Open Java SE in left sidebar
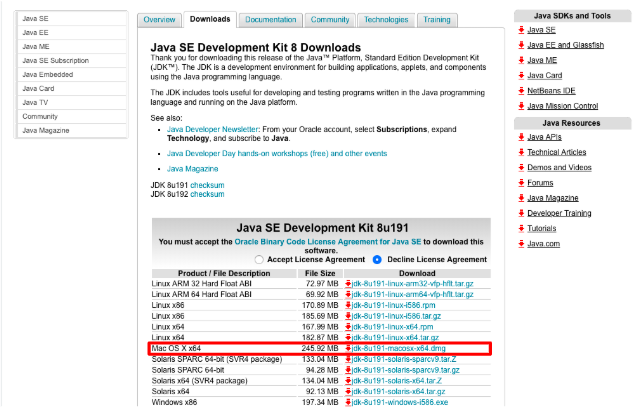643x415 pixels. pyautogui.click(x=71, y=18)
